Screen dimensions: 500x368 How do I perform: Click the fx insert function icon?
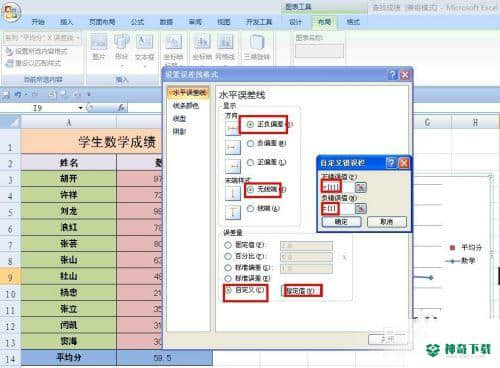pyautogui.click(x=121, y=107)
